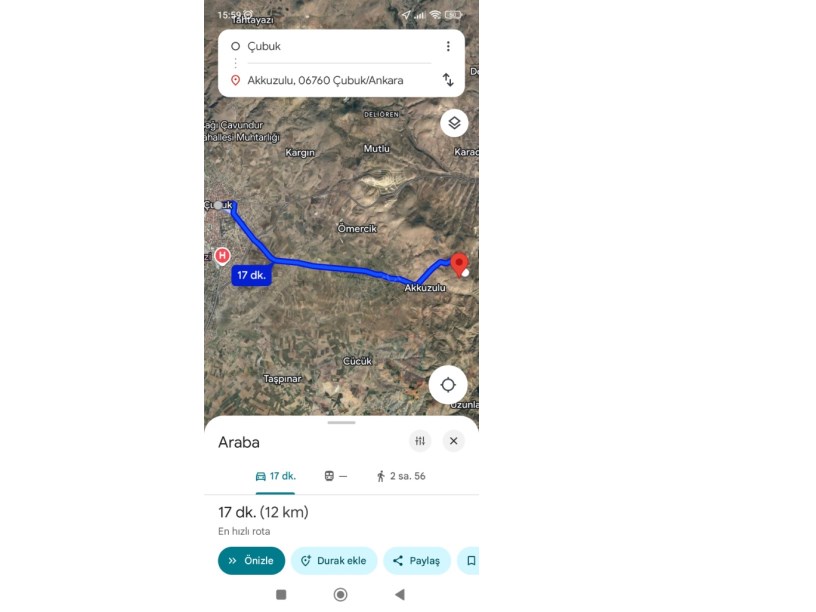Image resolution: width=816 pixels, height=612 pixels.
Task: Select the transit travel mode tab
Action: tap(335, 476)
